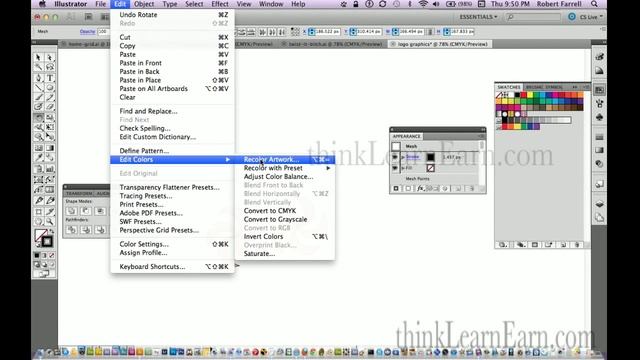Image resolution: width=640 pixels, height=360 pixels.
Task: Toggle Stroke visibility eye in Appearance
Action: 395,157
